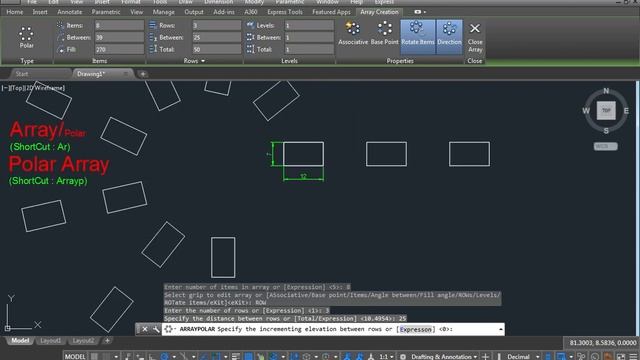640x360 pixels.
Task: Expand command line history arrow
Action: click(x=500, y=329)
